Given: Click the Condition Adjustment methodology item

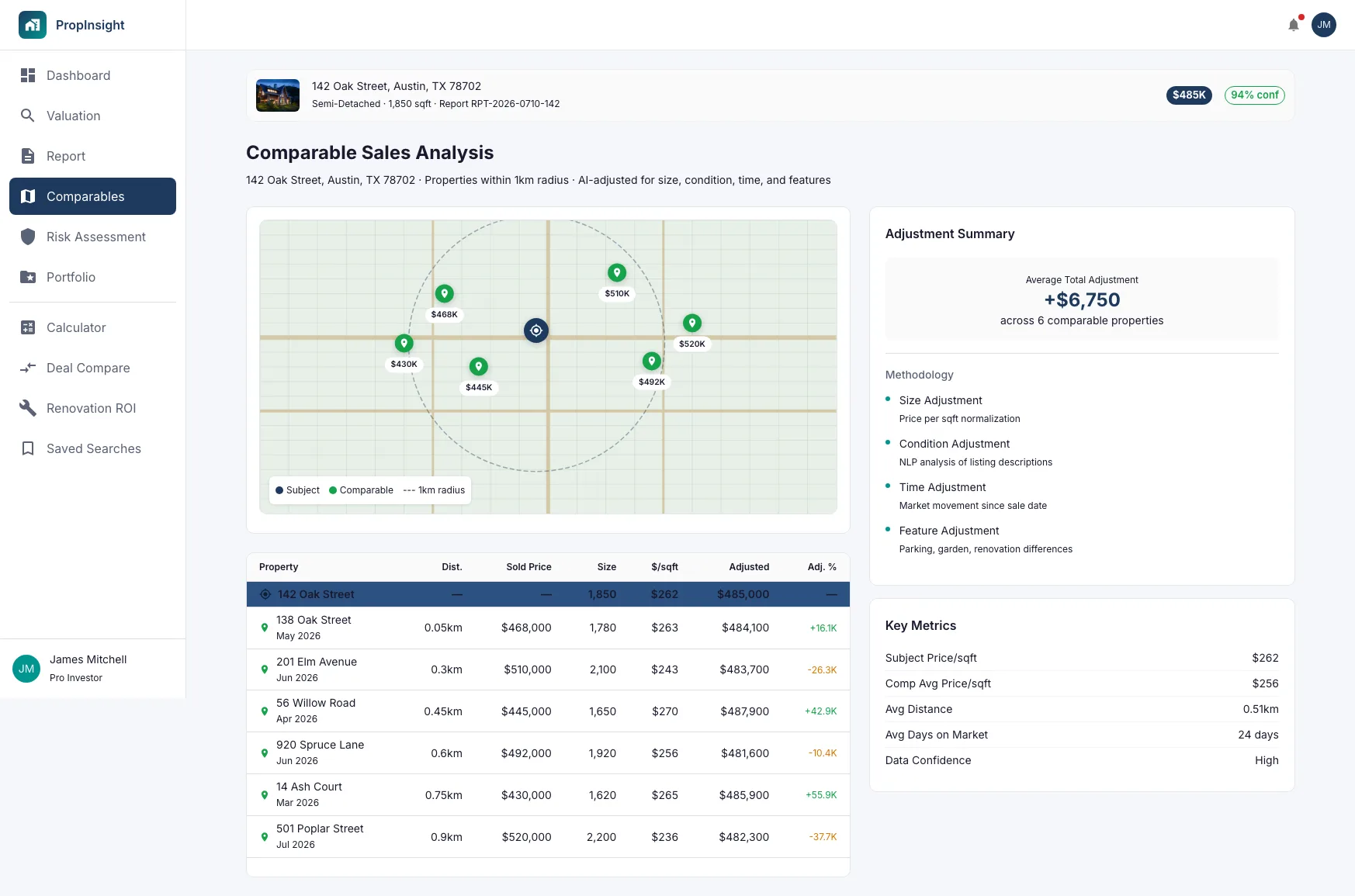Looking at the screenshot, I should click(1082, 452).
